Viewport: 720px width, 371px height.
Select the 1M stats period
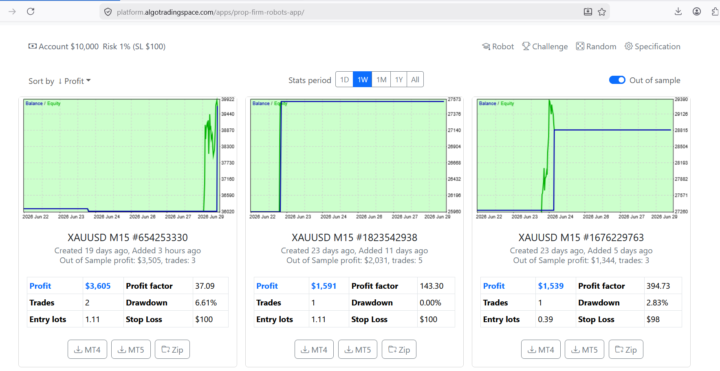[381, 79]
